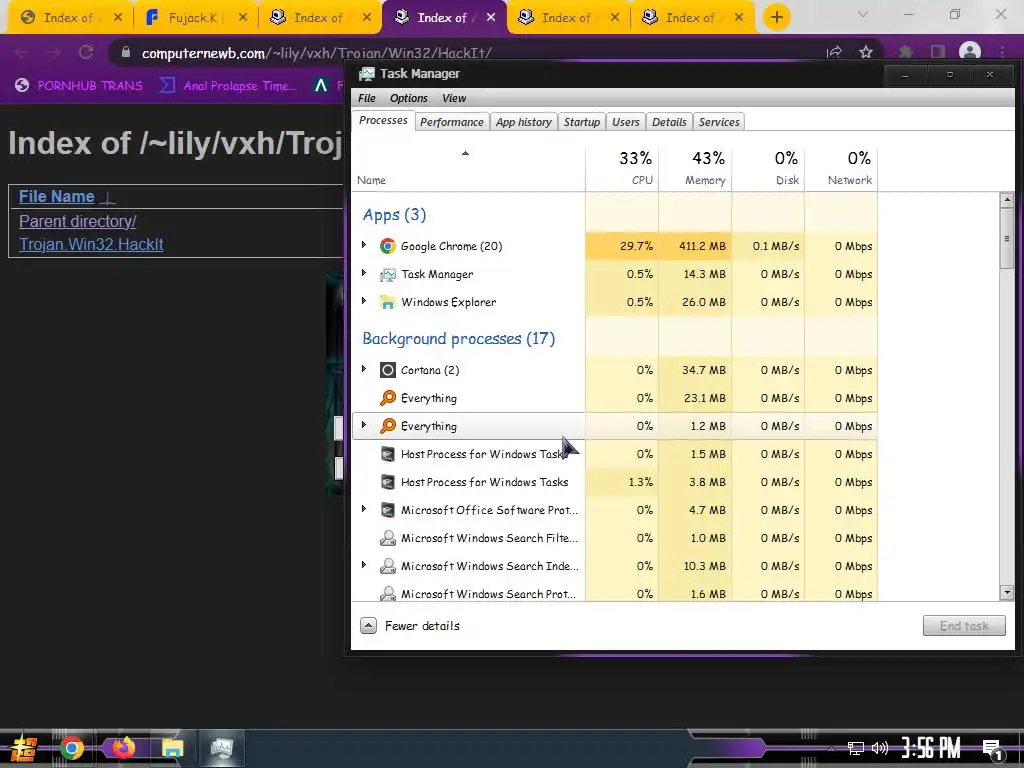Open File Explorer from the taskbar
Screen dimensions: 1024x768
(173, 748)
